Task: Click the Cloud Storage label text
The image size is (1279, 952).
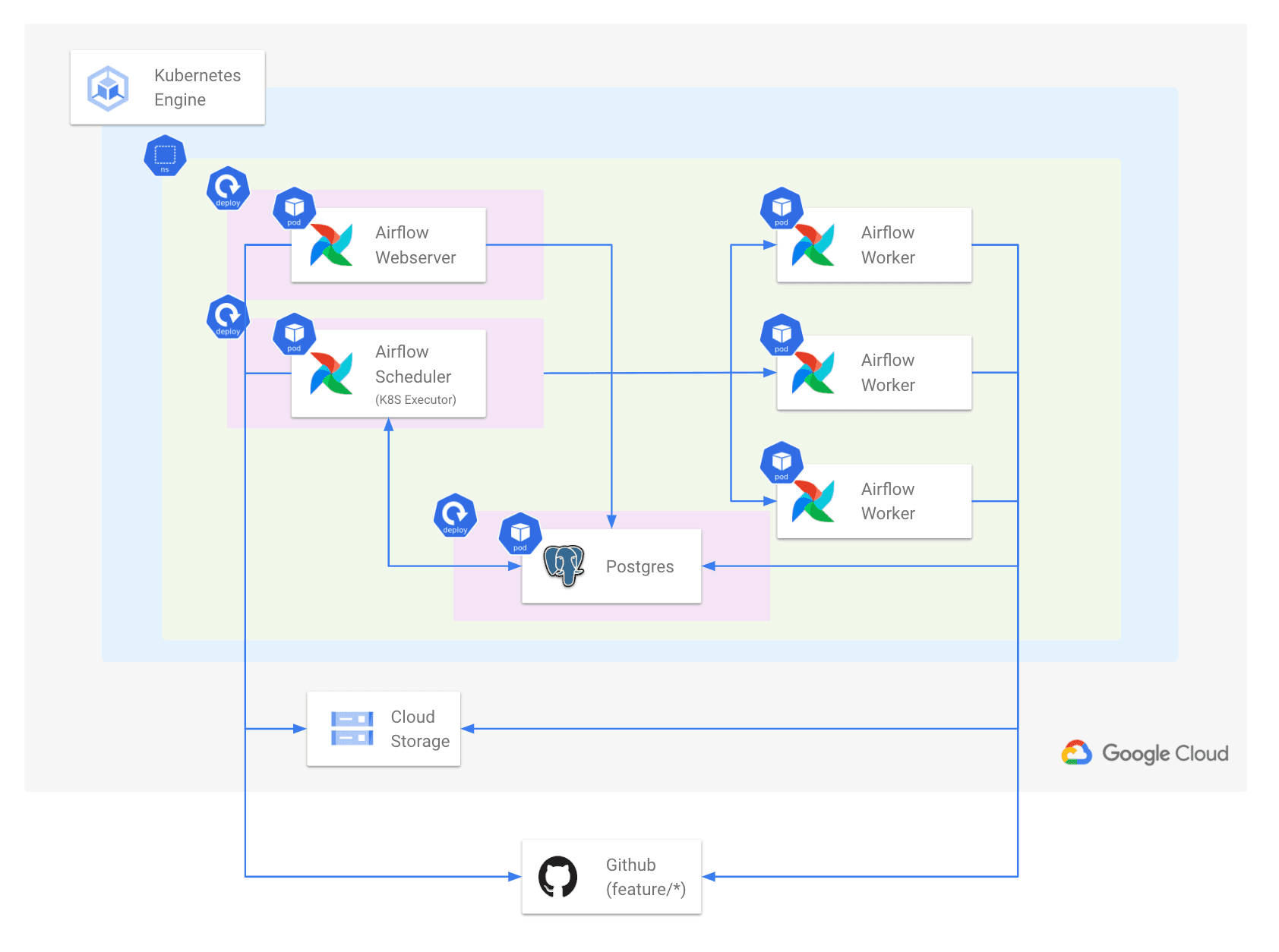Action: 420,729
